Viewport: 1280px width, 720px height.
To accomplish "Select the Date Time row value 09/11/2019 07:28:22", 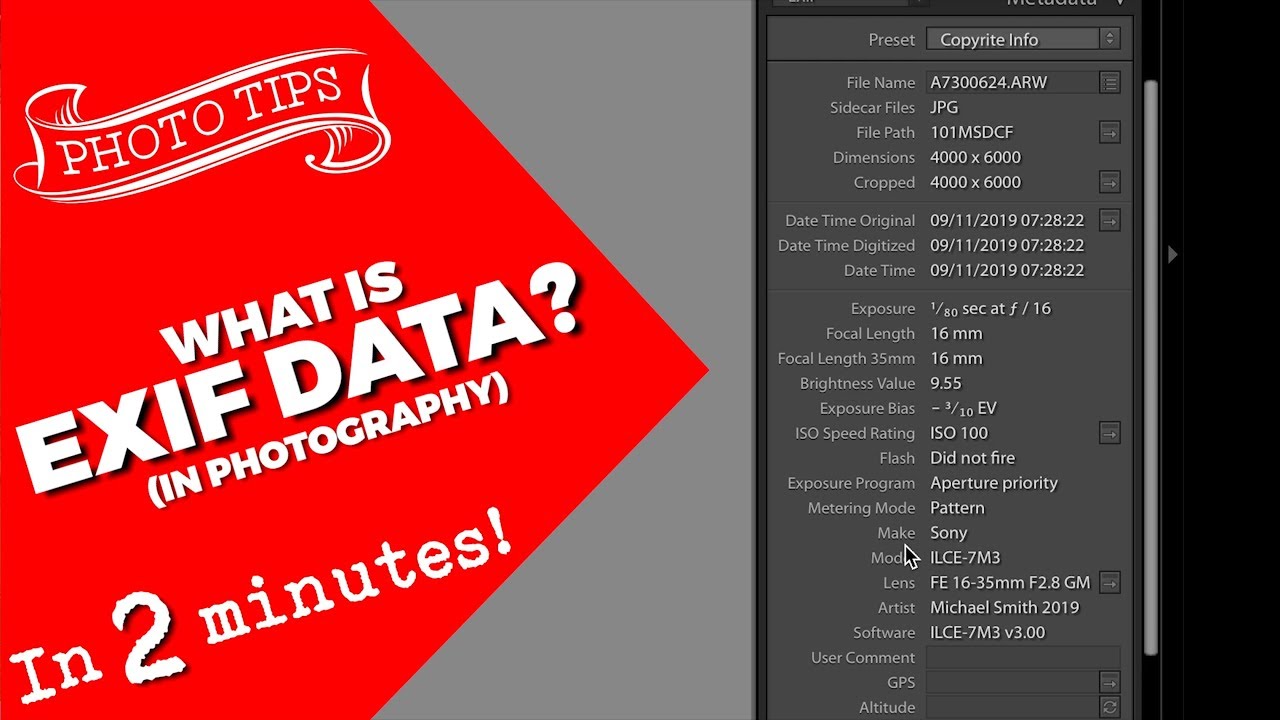I will tap(1007, 270).
